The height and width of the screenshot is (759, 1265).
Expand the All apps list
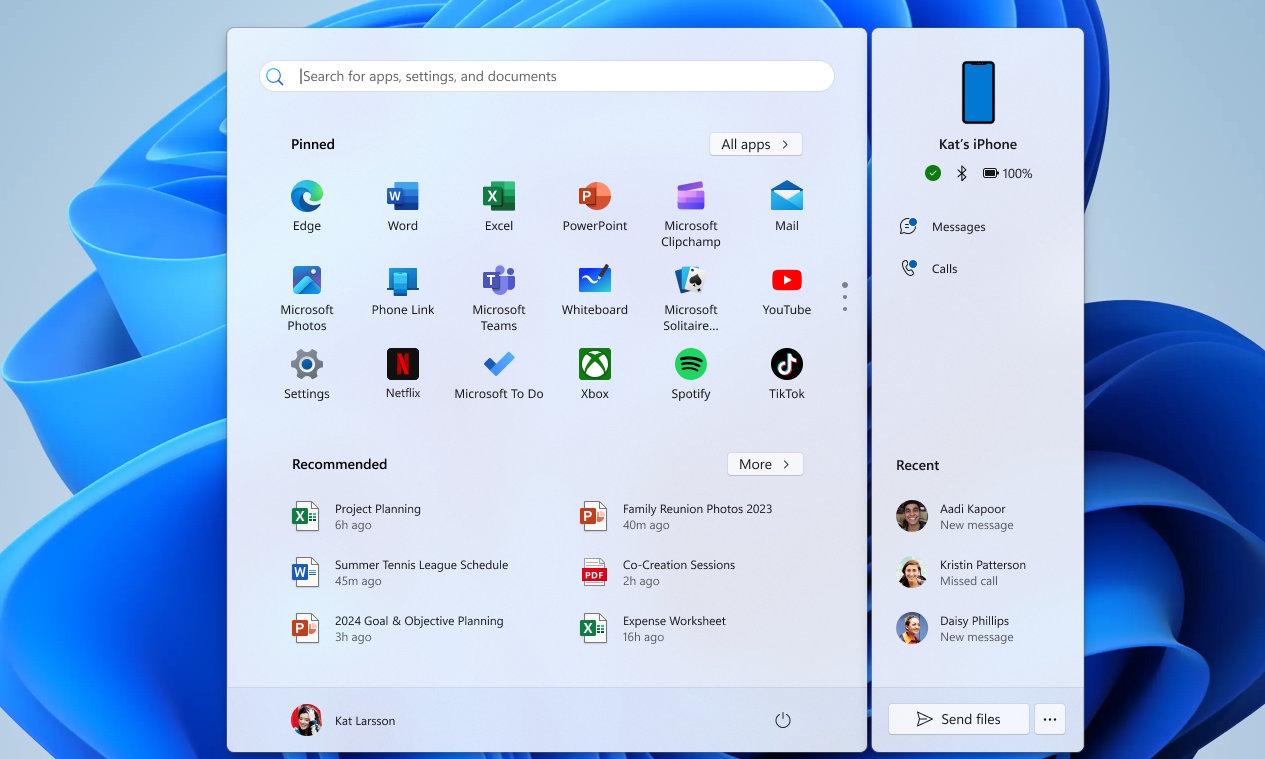[x=755, y=144]
